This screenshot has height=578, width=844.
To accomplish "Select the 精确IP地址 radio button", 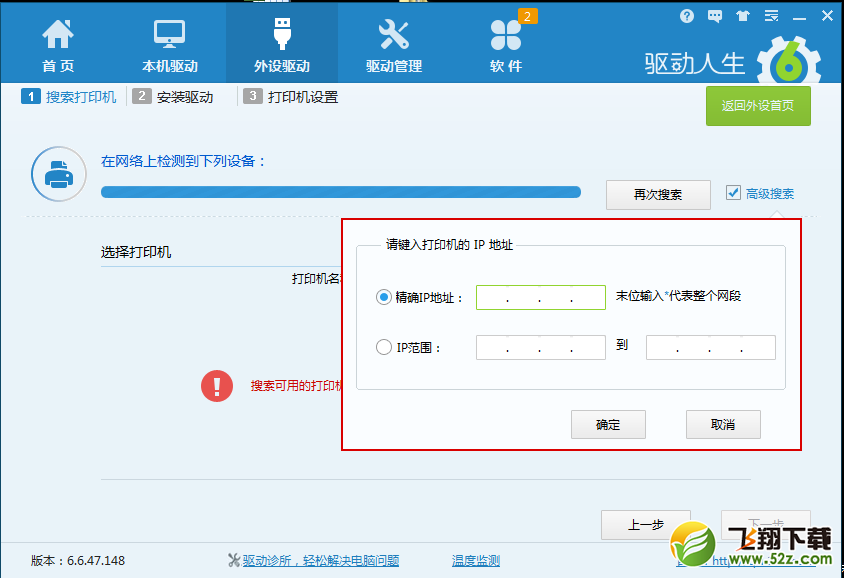I will pyautogui.click(x=383, y=297).
